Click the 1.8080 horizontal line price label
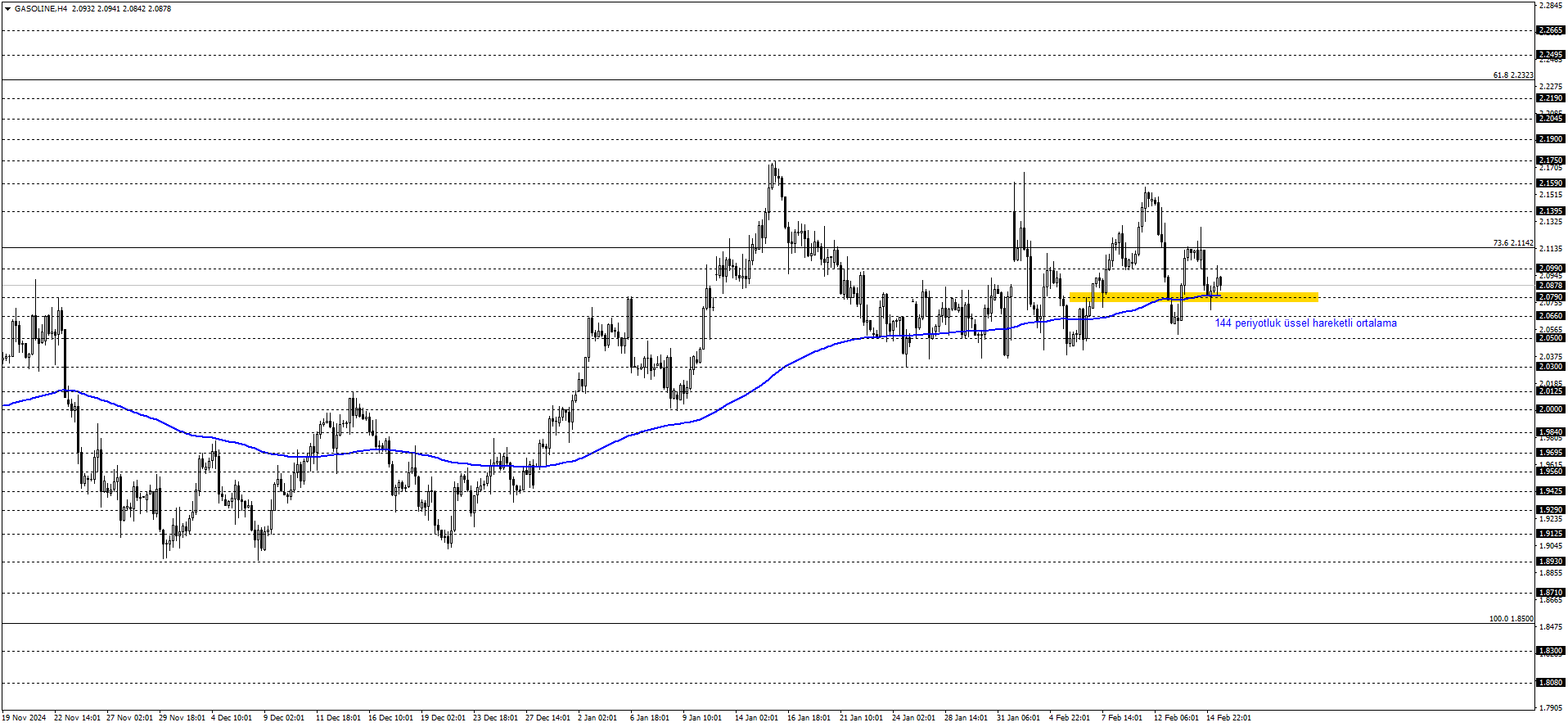1568x727 pixels. click(x=1551, y=683)
